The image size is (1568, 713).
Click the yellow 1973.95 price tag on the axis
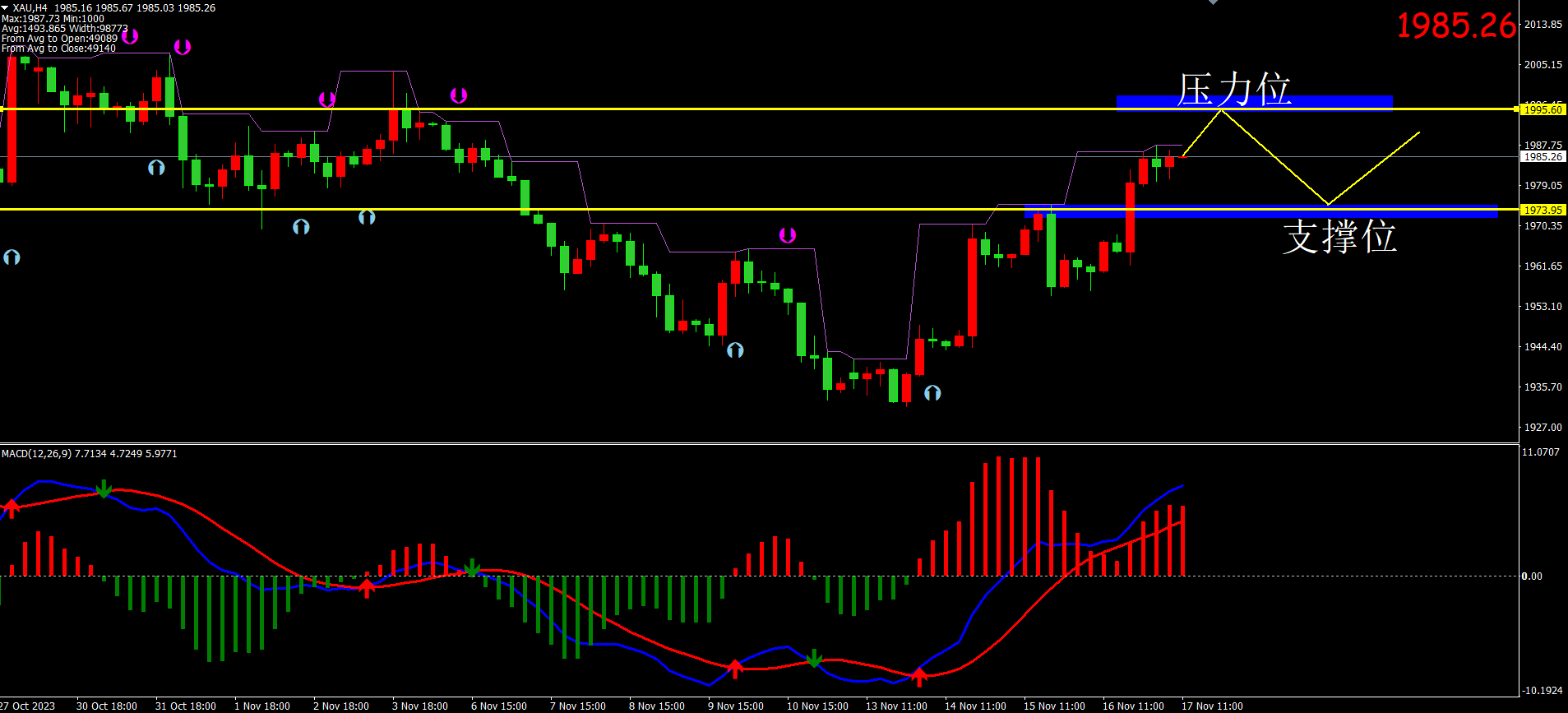[x=1543, y=210]
